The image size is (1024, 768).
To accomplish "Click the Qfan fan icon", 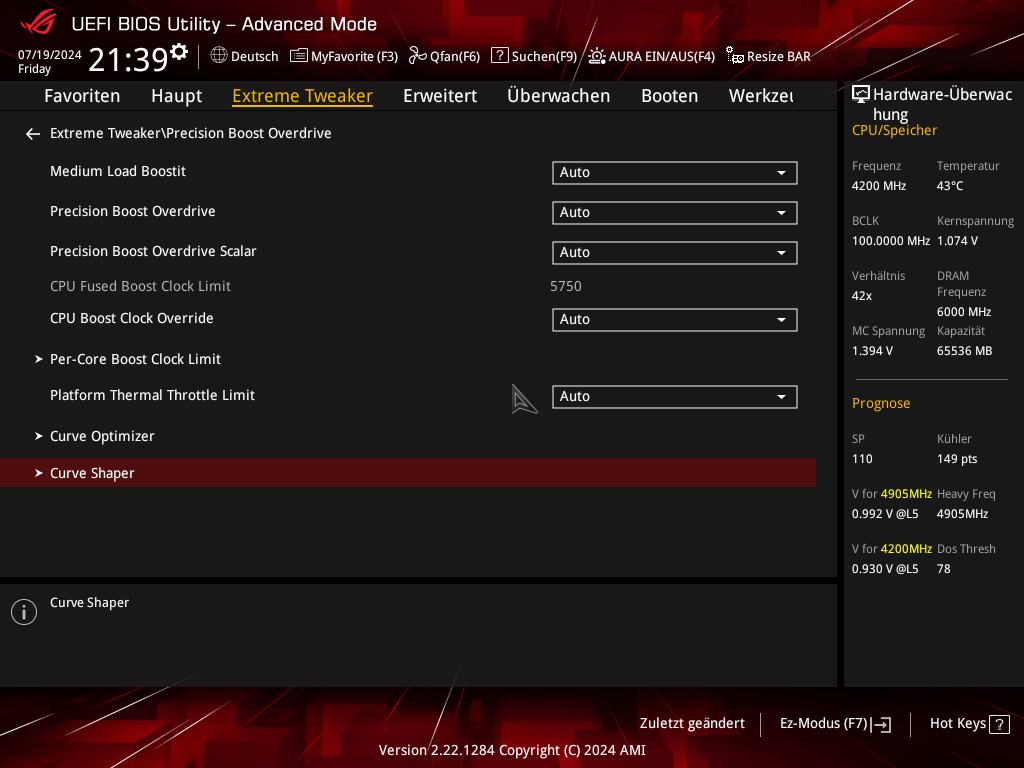I will (x=417, y=56).
